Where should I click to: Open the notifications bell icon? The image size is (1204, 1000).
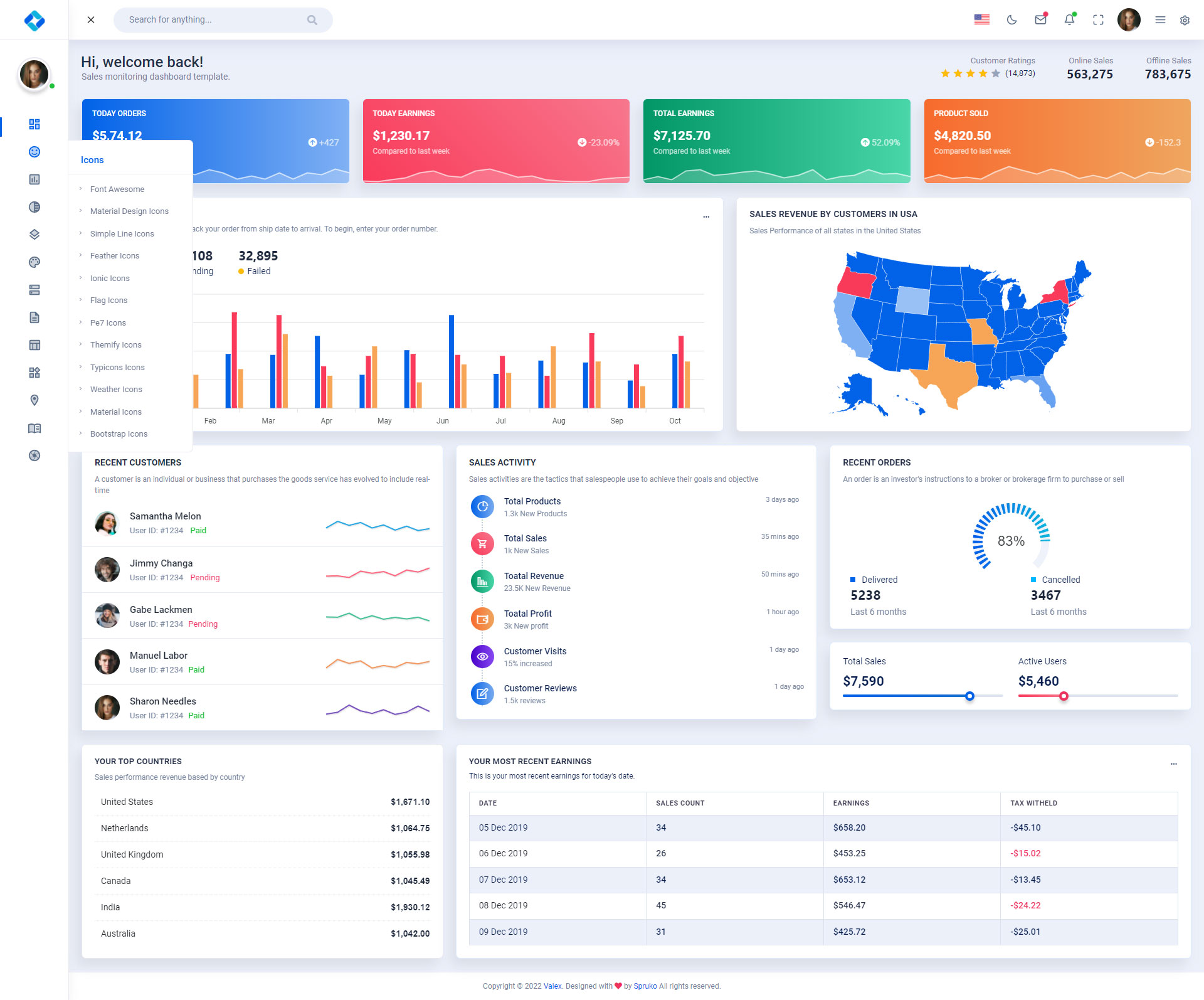click(1069, 20)
